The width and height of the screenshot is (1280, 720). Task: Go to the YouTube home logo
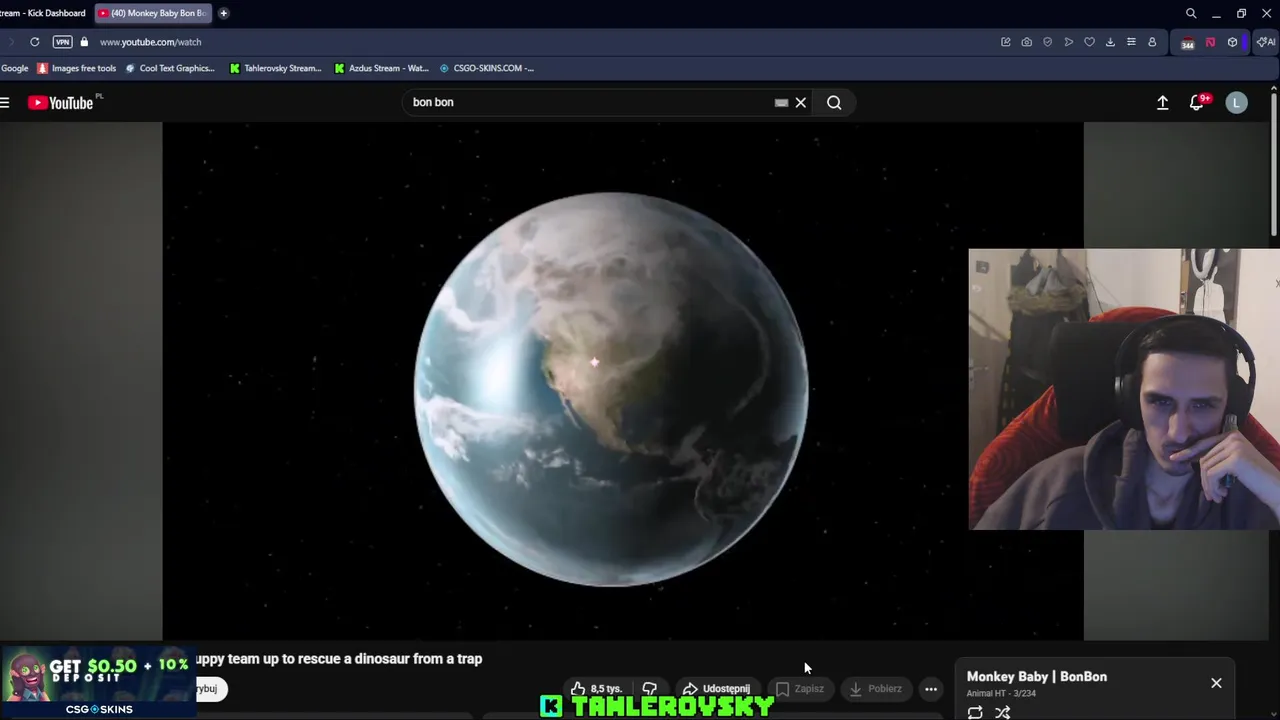click(60, 102)
